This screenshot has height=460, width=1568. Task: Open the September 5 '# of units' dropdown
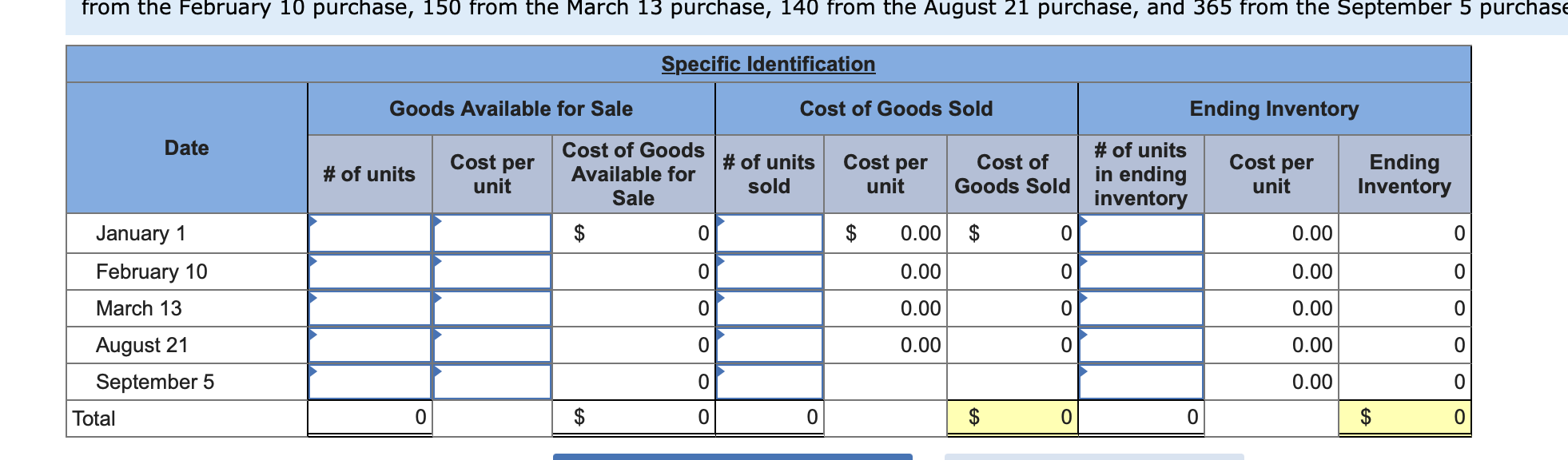(314, 371)
